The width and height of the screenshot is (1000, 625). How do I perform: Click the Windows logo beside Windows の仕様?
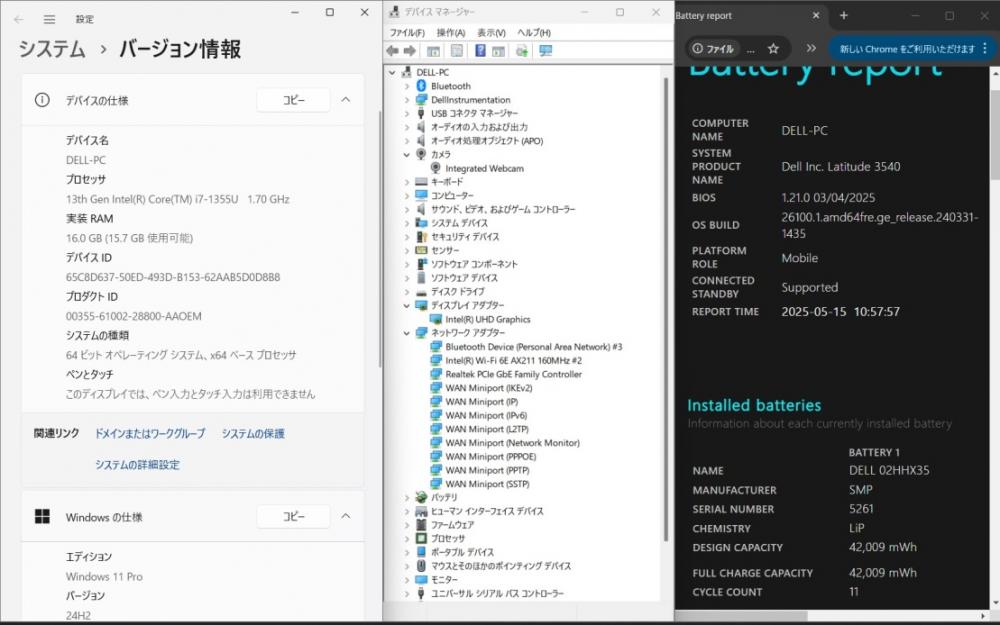coord(42,517)
